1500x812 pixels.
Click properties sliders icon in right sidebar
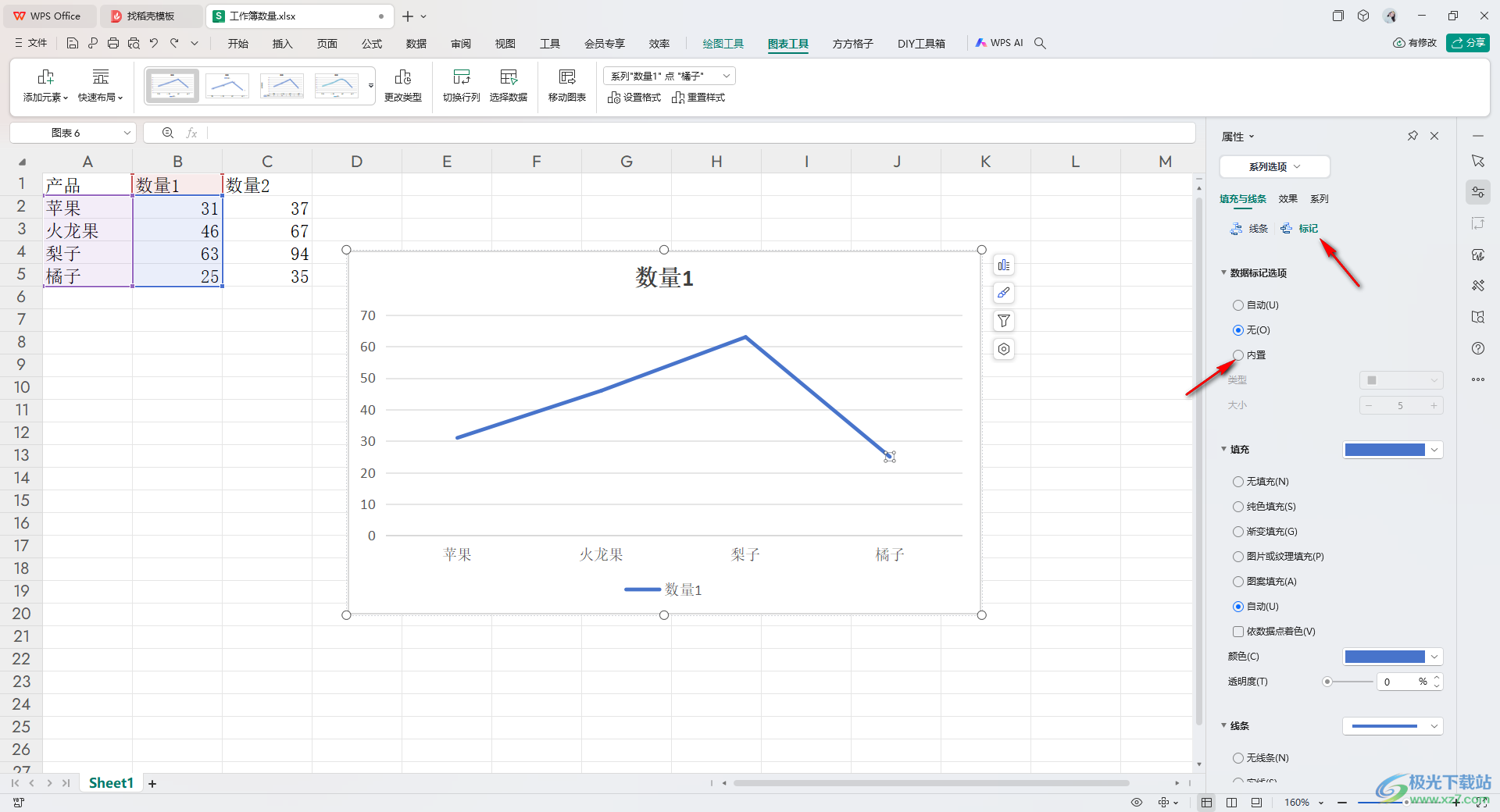1478,192
